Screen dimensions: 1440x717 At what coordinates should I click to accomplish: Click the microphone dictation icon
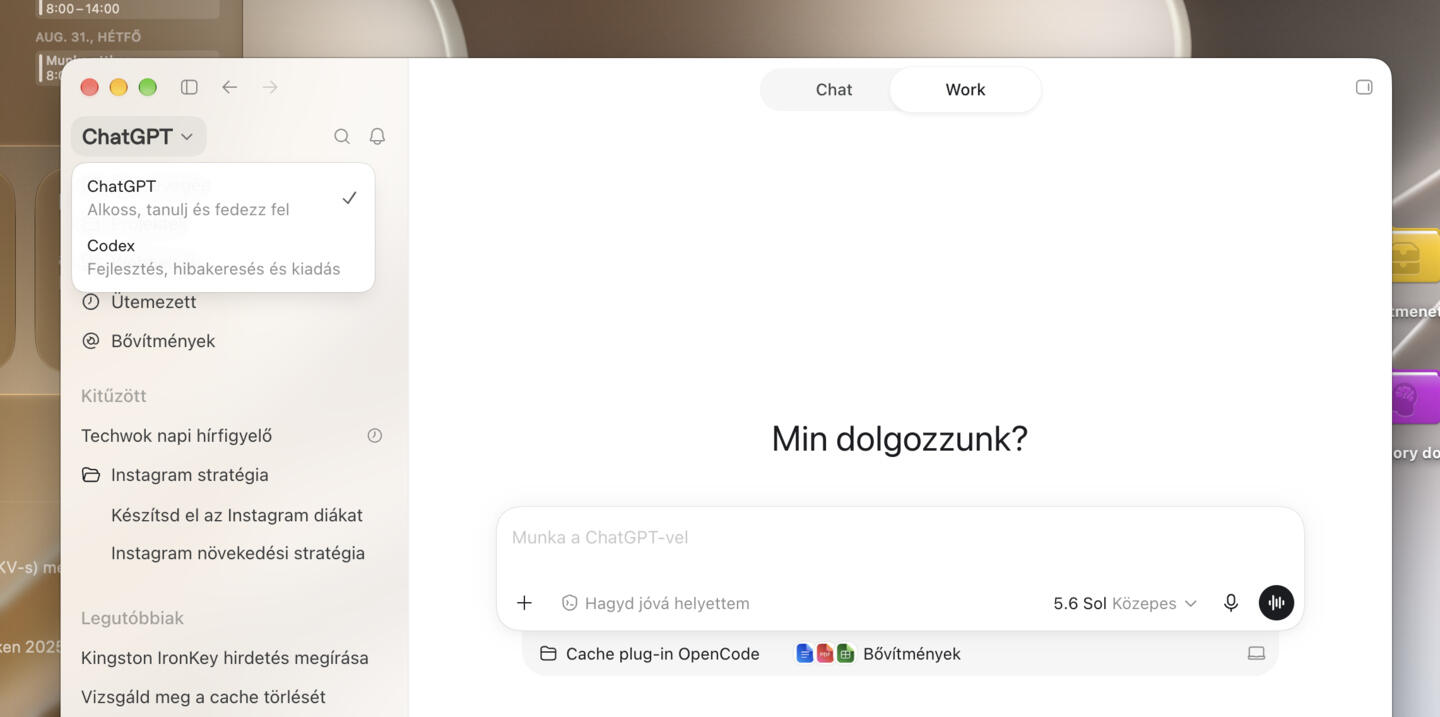tap(1231, 603)
